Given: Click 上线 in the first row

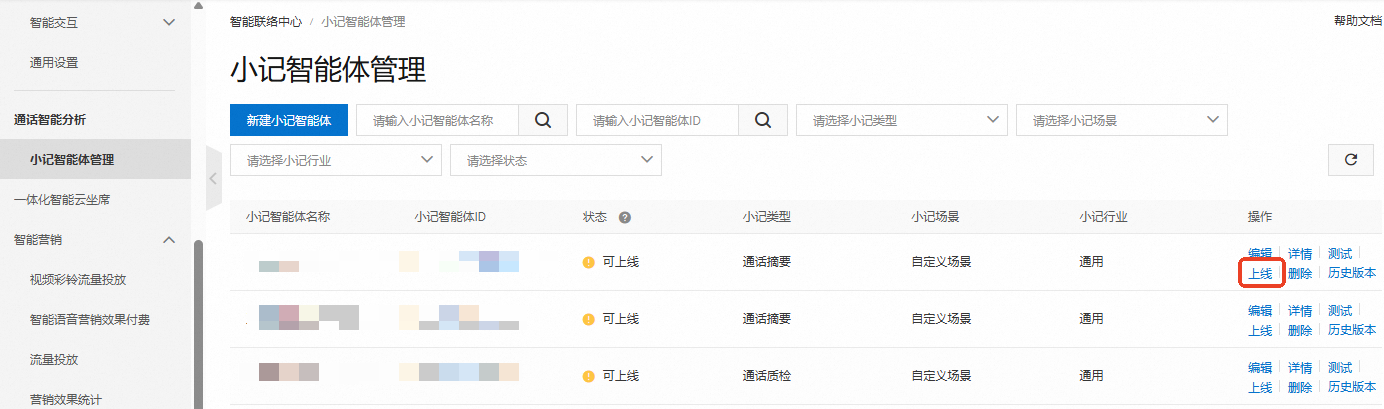Looking at the screenshot, I should tap(1260, 273).
